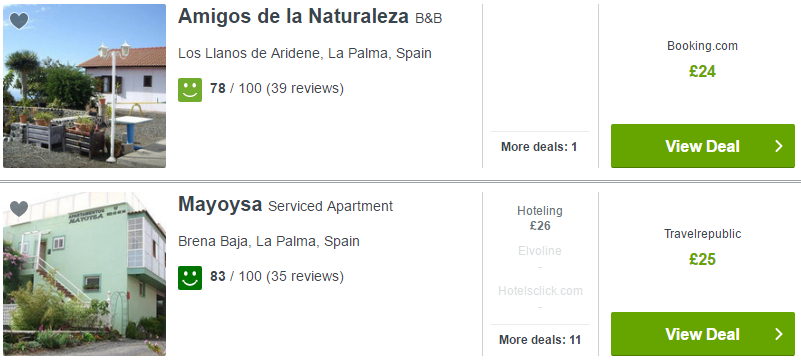This screenshot has width=801, height=363.
Task: Click arrow on Amigos View Deal button
Action: (x=779, y=146)
